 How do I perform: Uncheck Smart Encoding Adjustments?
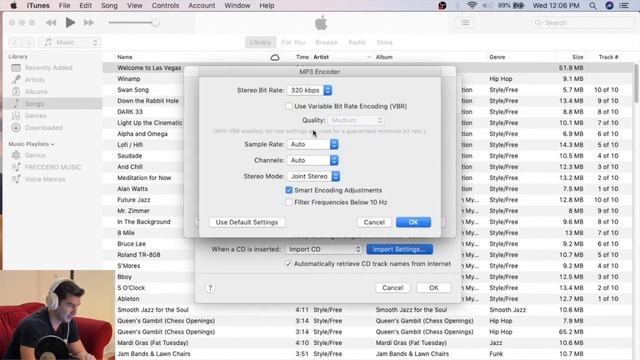(289, 190)
